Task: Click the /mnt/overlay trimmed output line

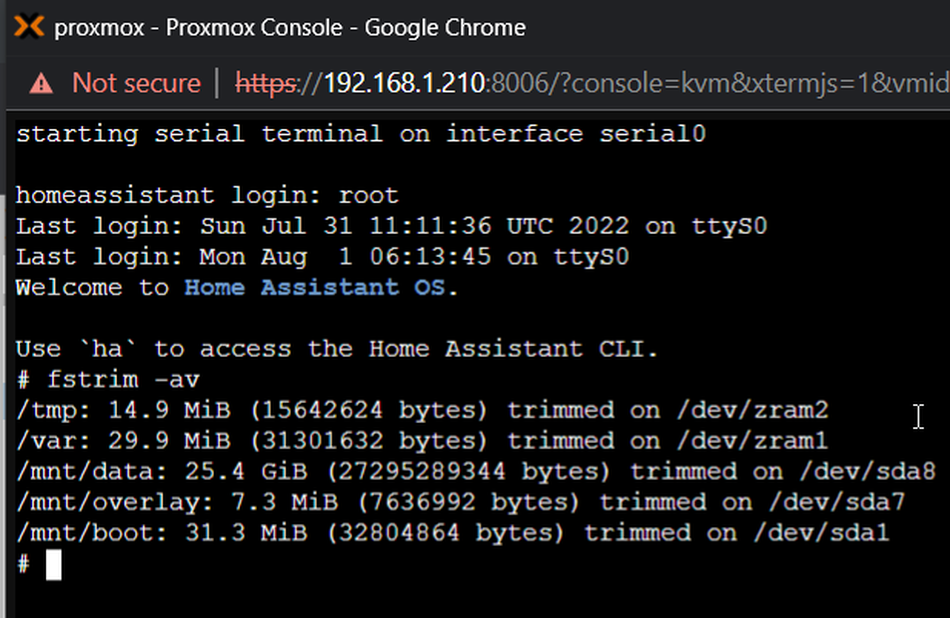Action: [460, 502]
